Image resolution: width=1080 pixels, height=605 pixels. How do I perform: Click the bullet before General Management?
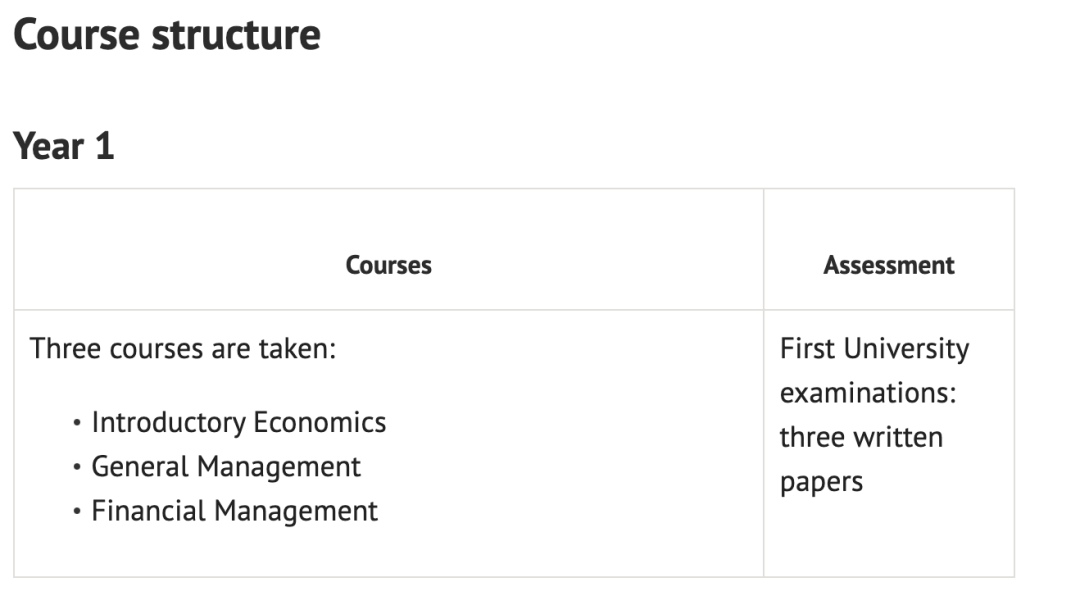tap(77, 467)
